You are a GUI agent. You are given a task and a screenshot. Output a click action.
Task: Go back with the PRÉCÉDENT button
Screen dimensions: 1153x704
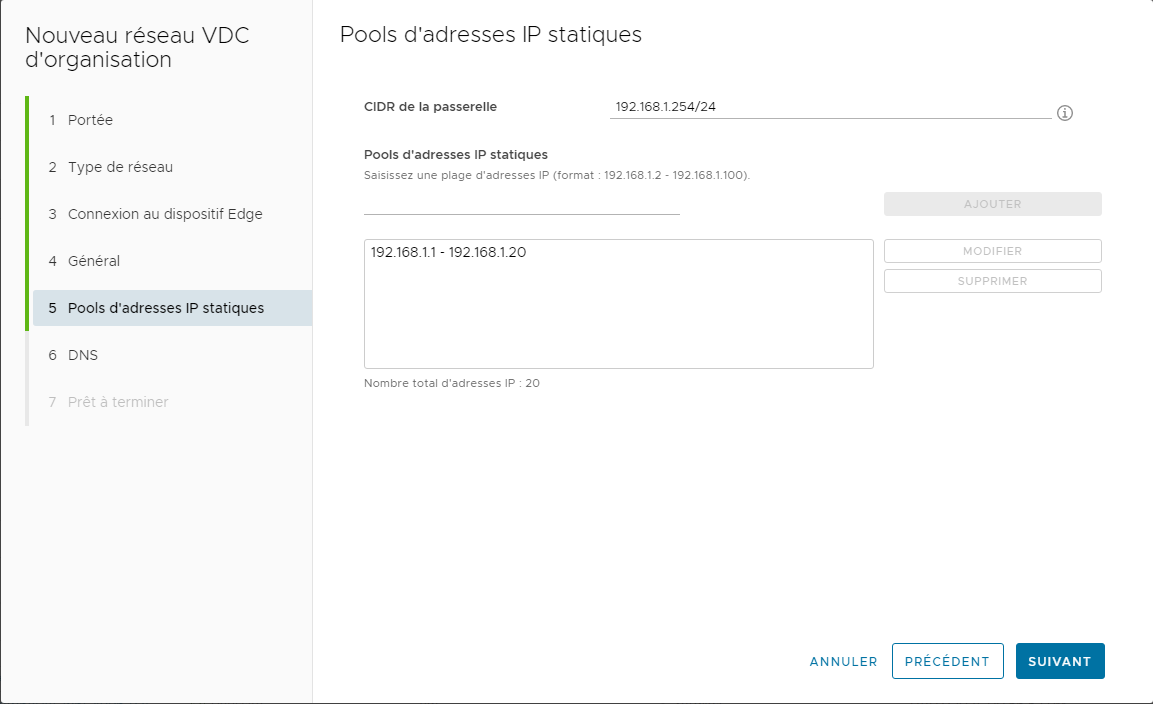(x=947, y=661)
